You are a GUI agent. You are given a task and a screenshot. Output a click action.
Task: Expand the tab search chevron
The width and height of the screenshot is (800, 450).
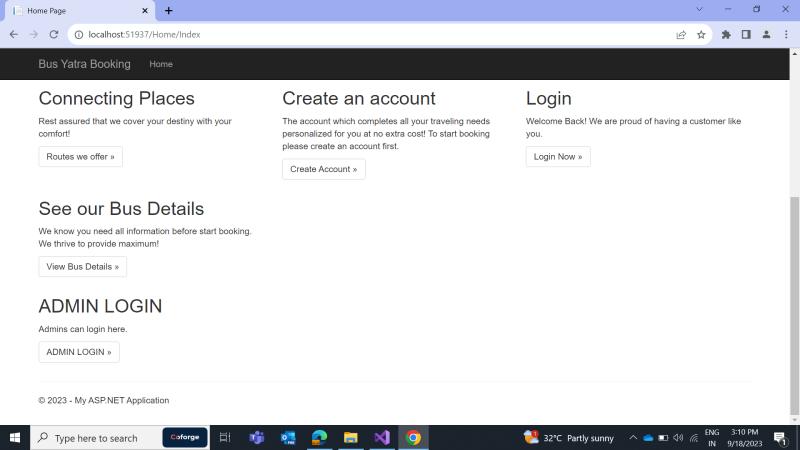699,10
